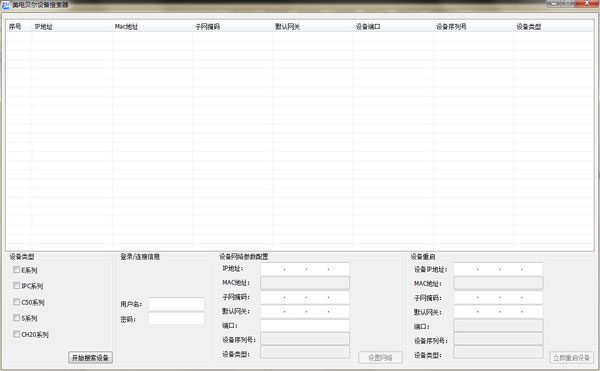Image resolution: width=600 pixels, height=371 pixels.
Task: Click the Mac地址 column header
Action: (x=152, y=26)
